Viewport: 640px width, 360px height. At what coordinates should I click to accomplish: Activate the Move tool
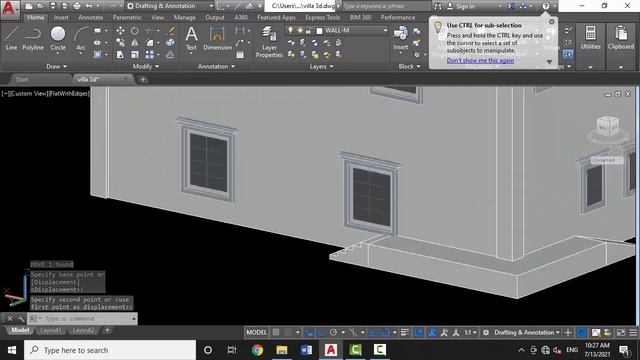tap(120, 31)
